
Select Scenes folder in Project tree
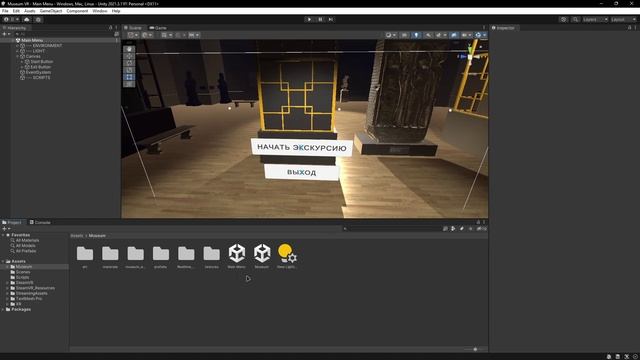20,272
